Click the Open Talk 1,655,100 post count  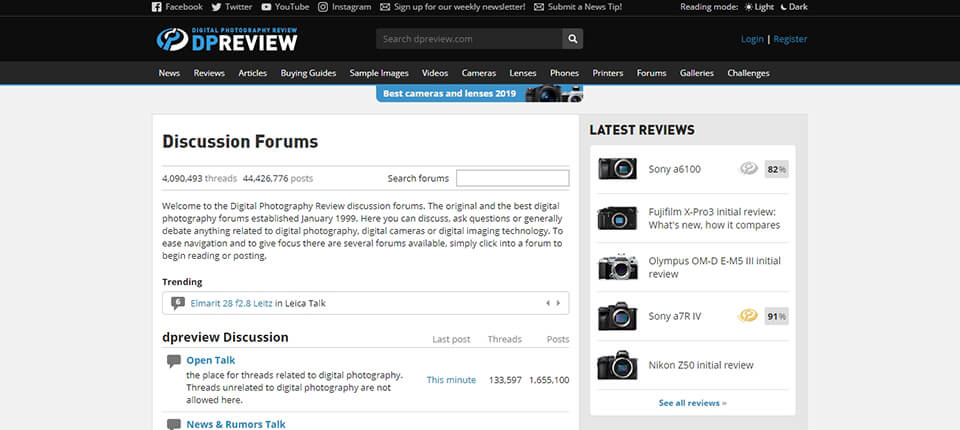click(x=549, y=380)
